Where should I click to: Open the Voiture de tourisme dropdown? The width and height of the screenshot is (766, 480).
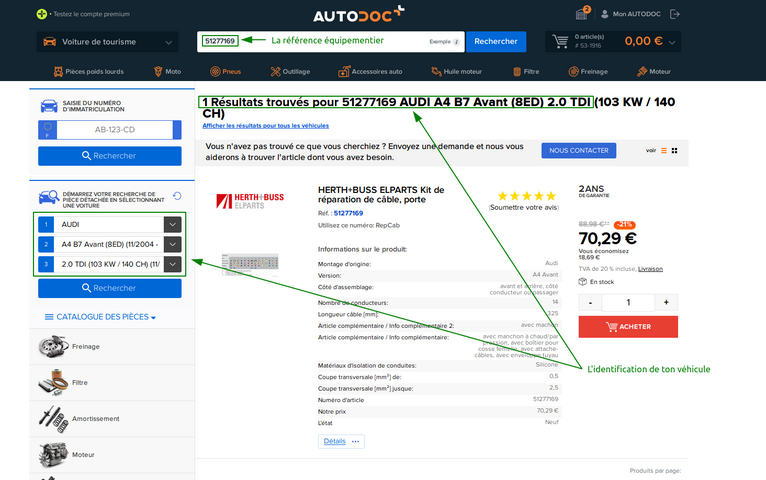click(107, 42)
